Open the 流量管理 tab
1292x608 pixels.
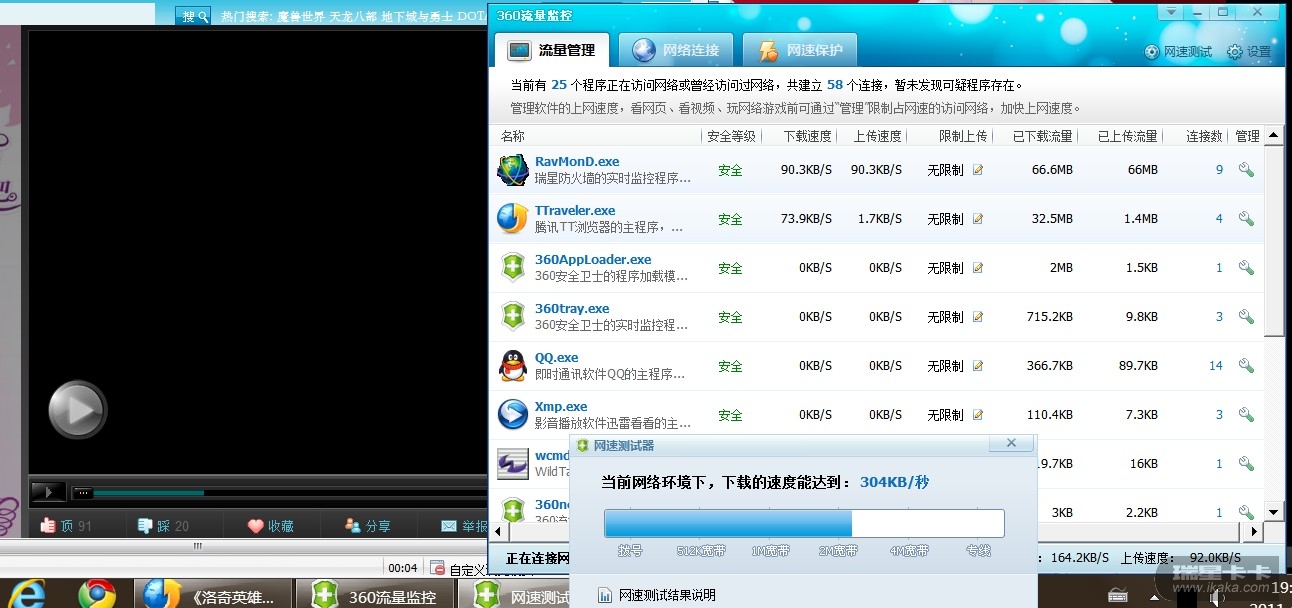point(552,50)
